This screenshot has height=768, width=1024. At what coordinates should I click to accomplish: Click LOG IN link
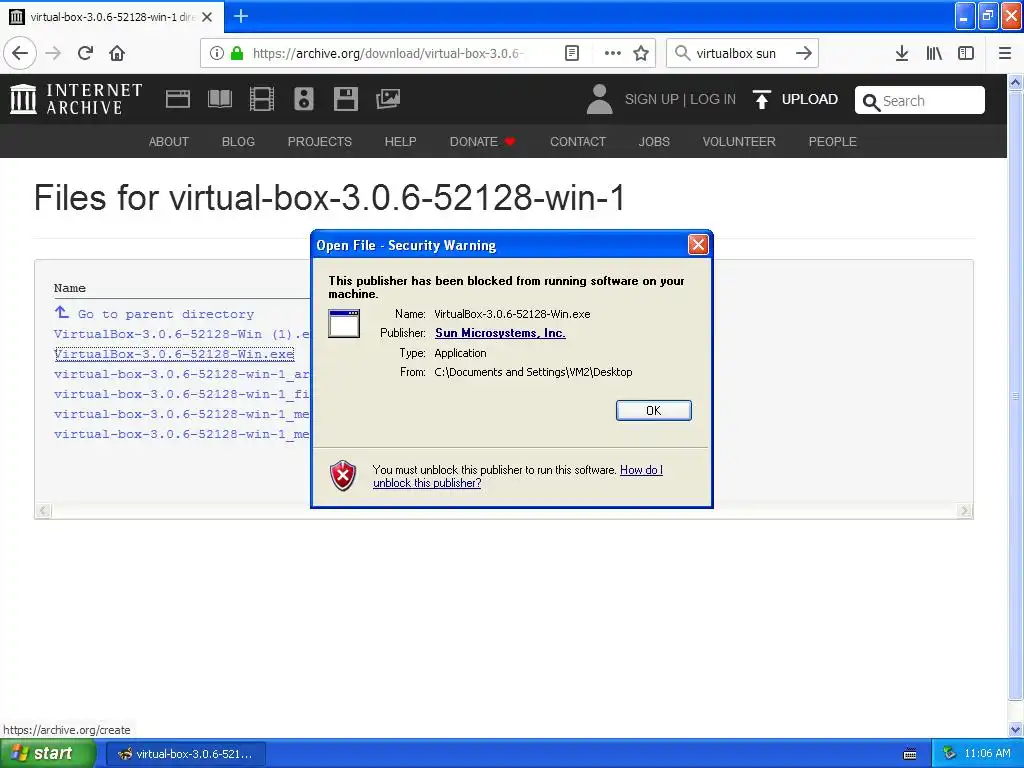point(713,99)
